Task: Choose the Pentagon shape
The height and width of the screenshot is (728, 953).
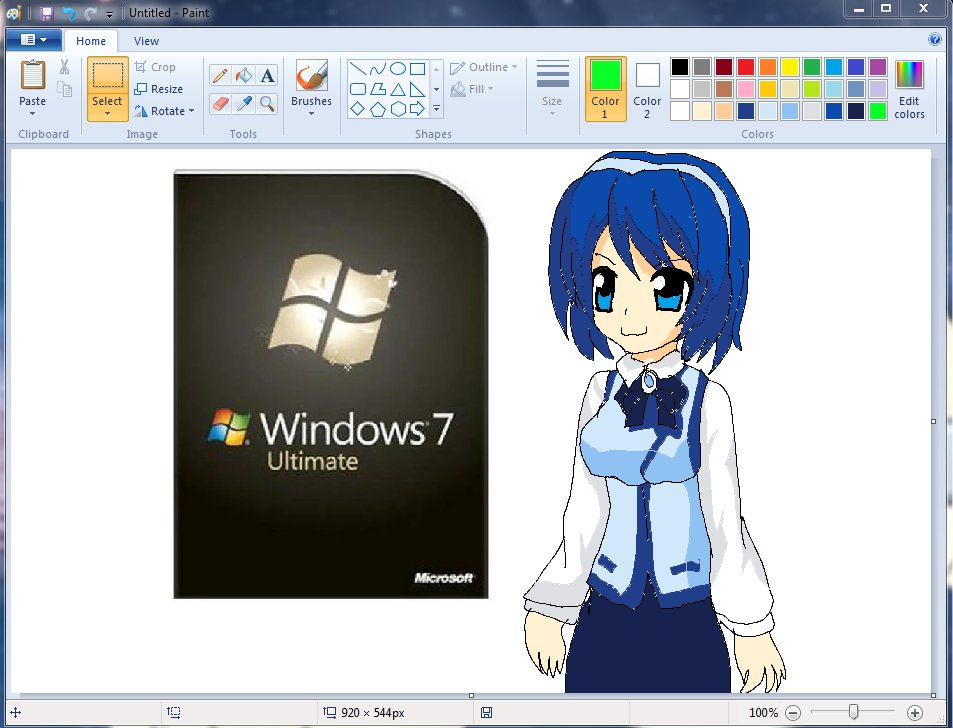Action: pos(377,109)
